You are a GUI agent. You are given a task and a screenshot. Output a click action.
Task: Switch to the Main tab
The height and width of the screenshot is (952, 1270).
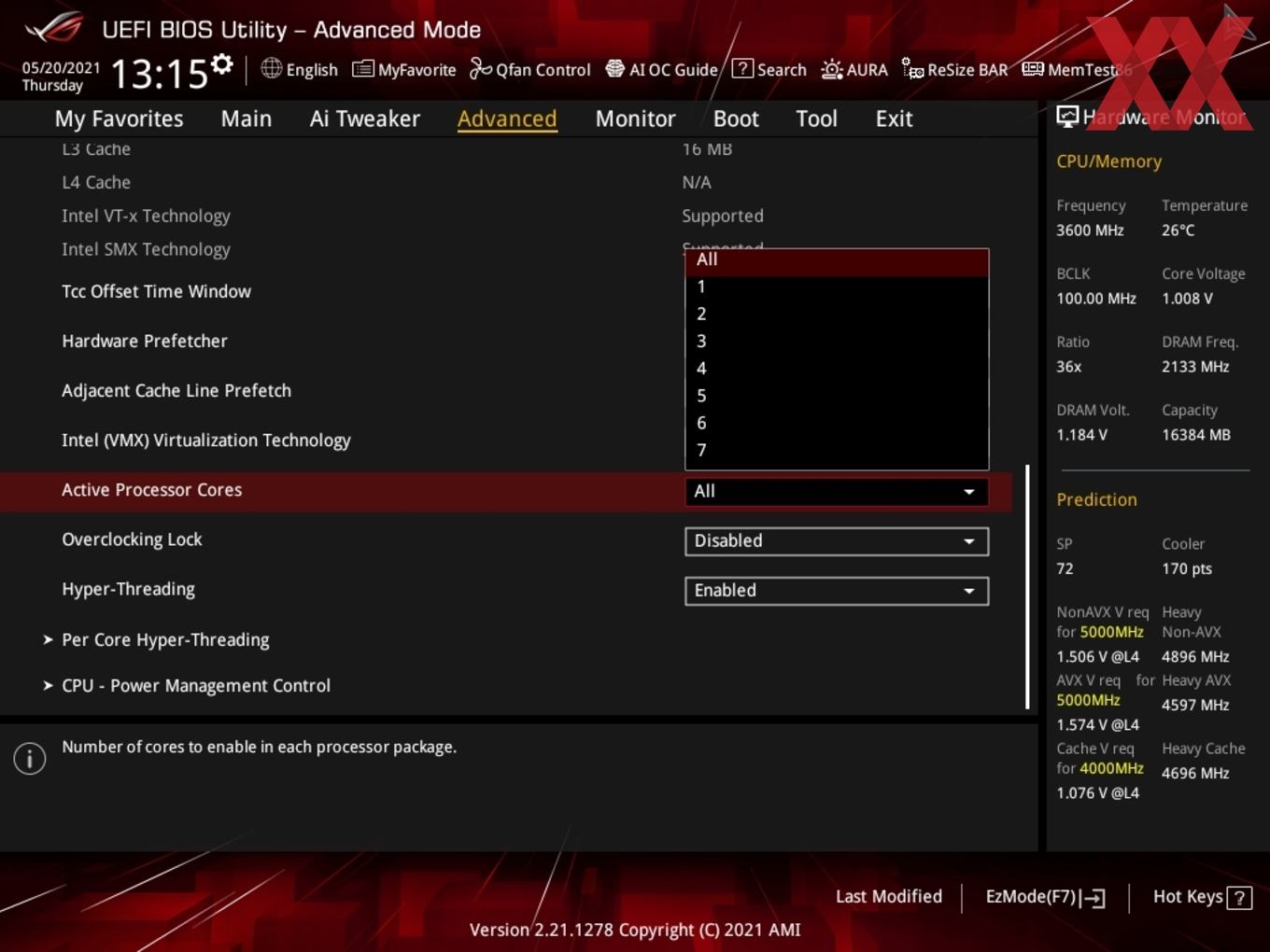(x=247, y=119)
